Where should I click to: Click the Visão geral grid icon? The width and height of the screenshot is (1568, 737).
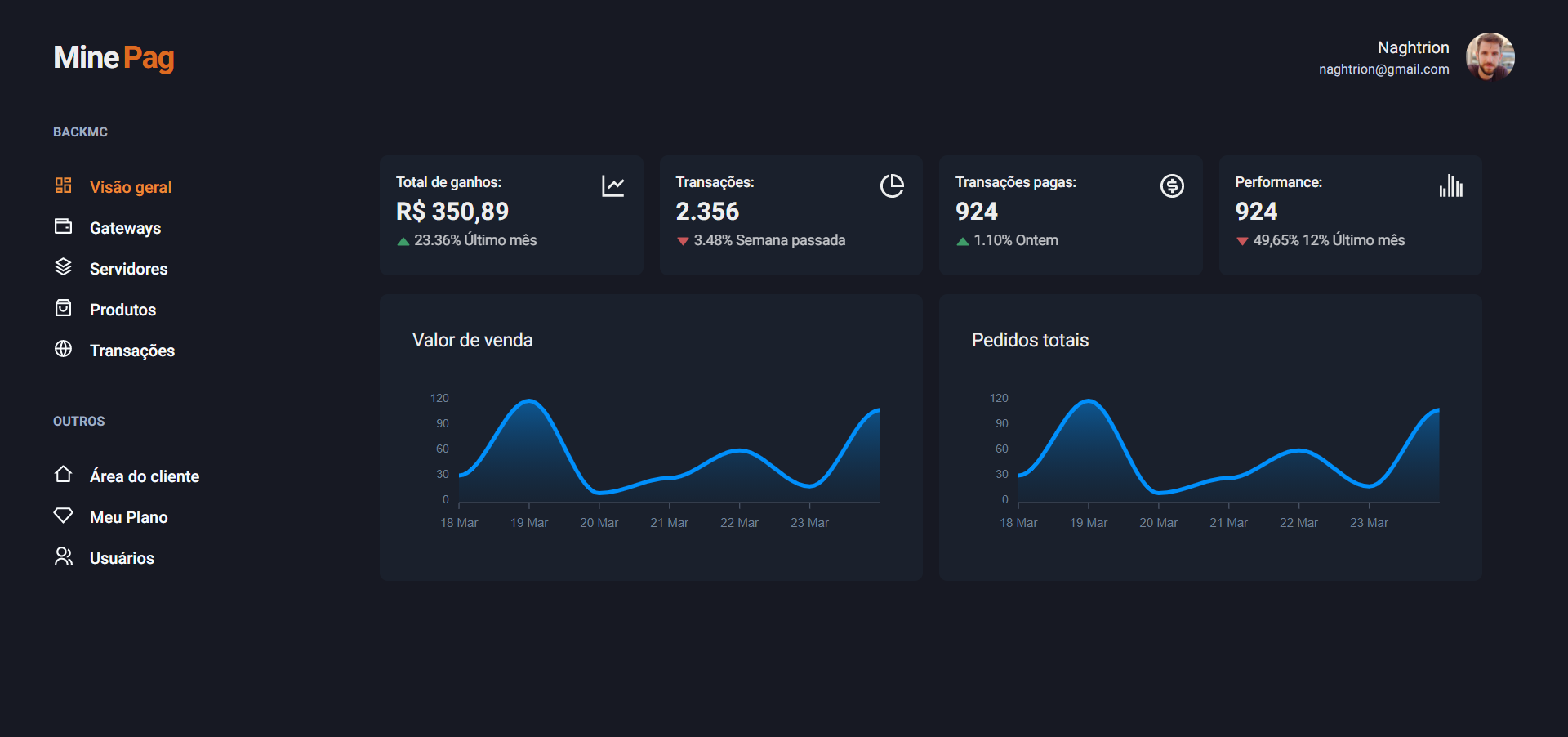(x=63, y=185)
